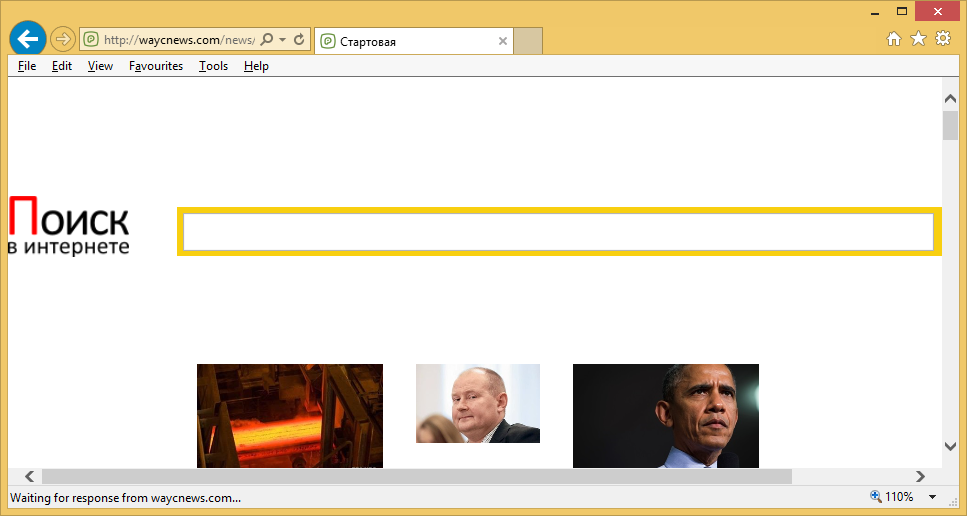Click the Поиск в интернете logo
This screenshot has height=516, width=967.
(x=69, y=226)
